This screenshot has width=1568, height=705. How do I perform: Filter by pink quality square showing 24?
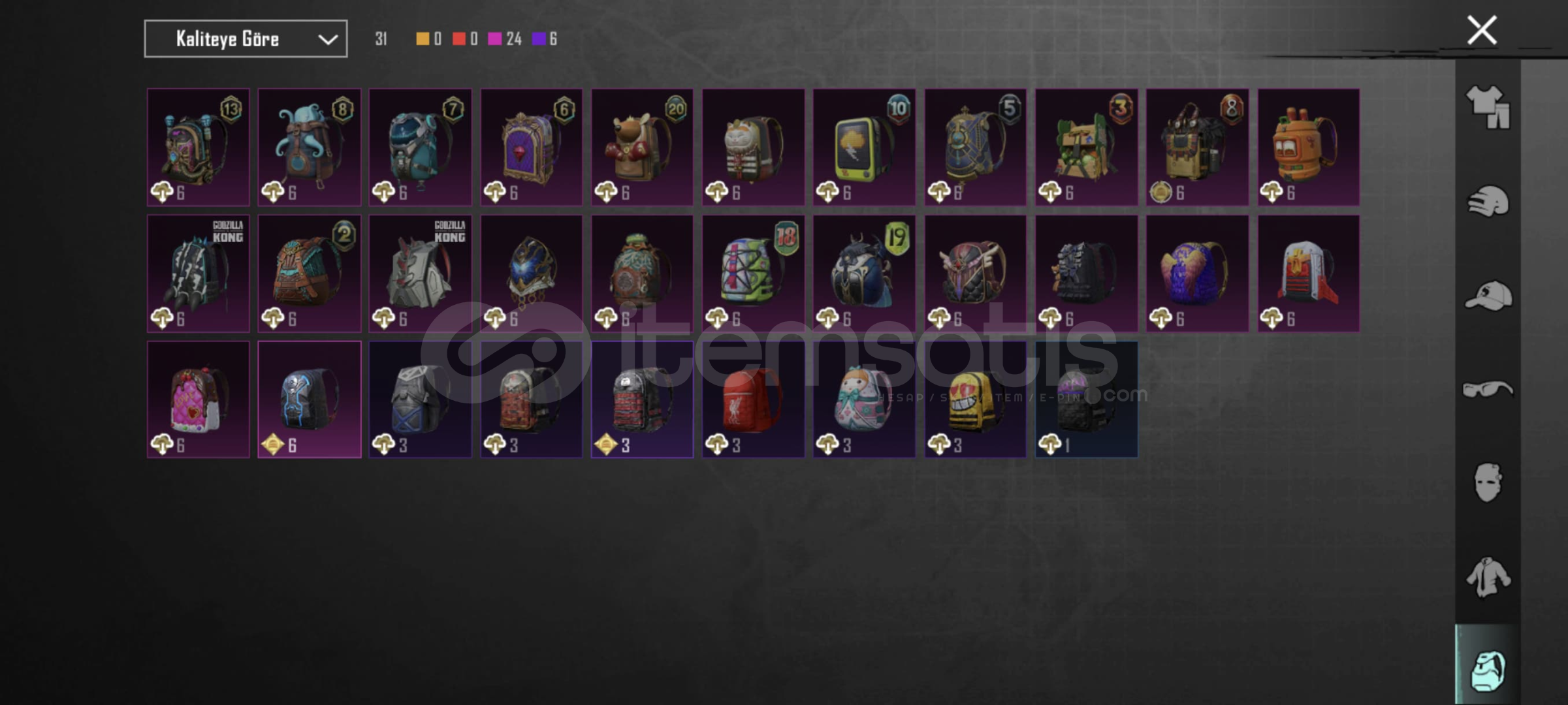(x=495, y=39)
